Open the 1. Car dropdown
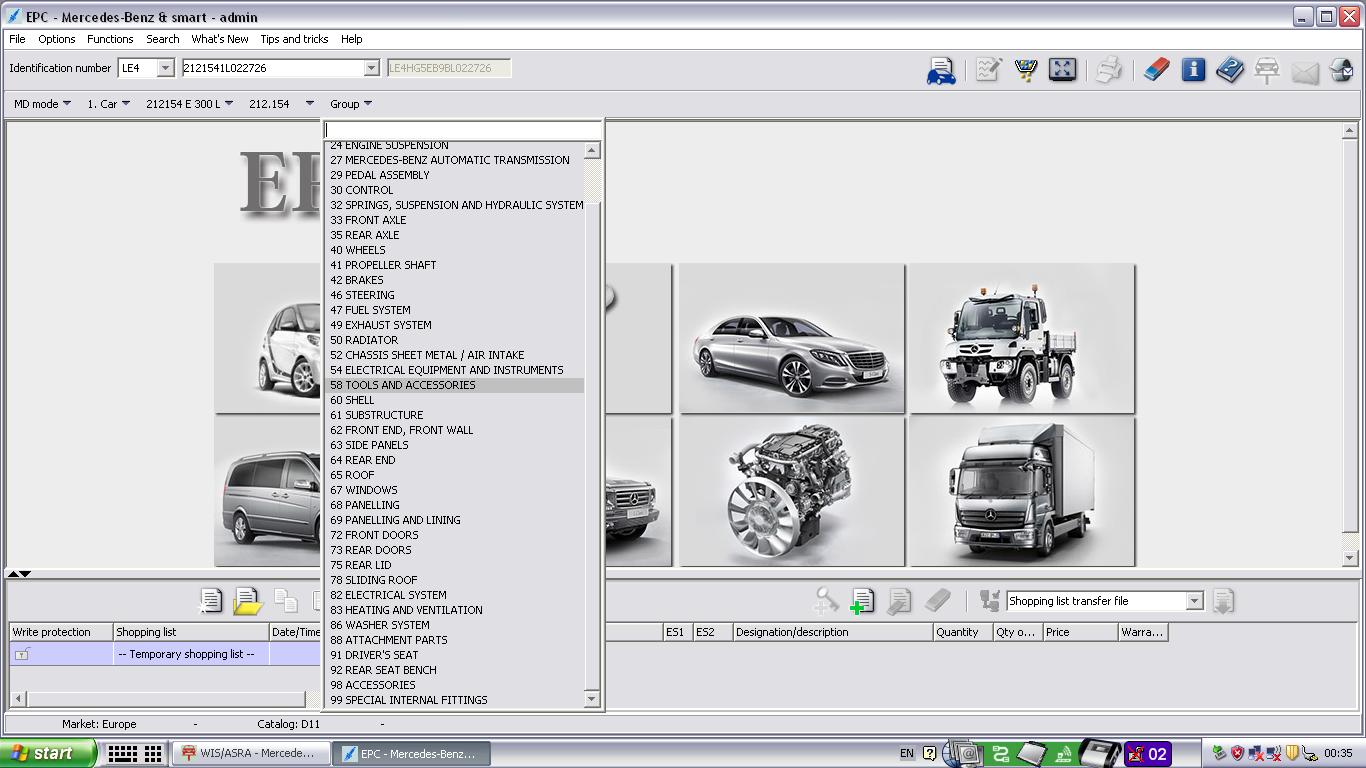The image size is (1366, 768). pos(108,104)
